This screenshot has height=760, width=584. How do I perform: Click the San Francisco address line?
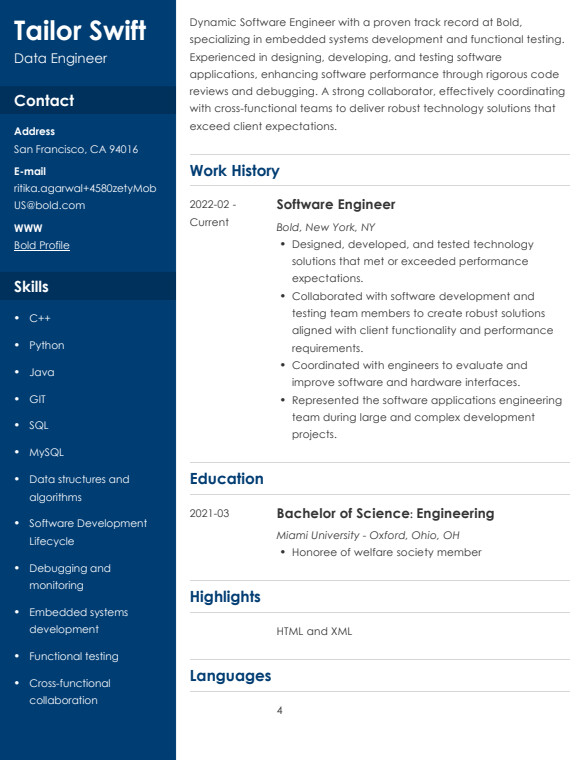click(x=76, y=149)
